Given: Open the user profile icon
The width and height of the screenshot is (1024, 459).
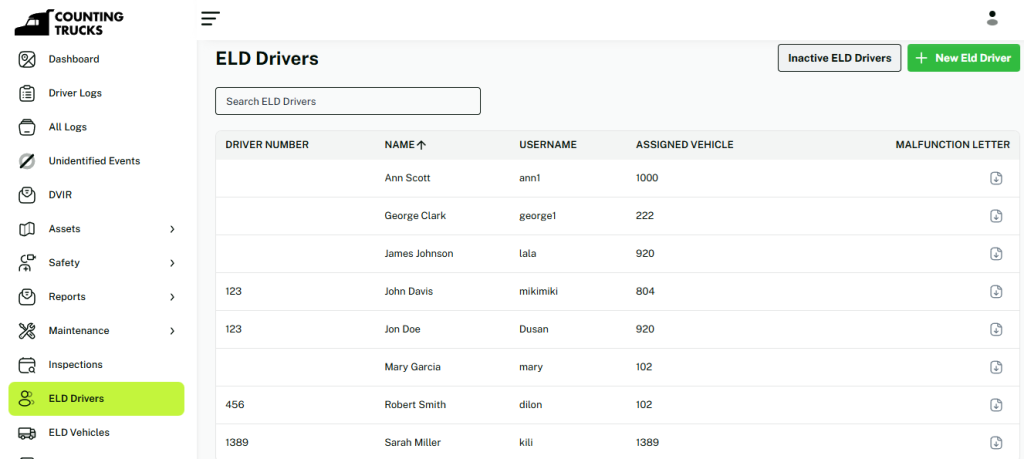Looking at the screenshot, I should 992,18.
